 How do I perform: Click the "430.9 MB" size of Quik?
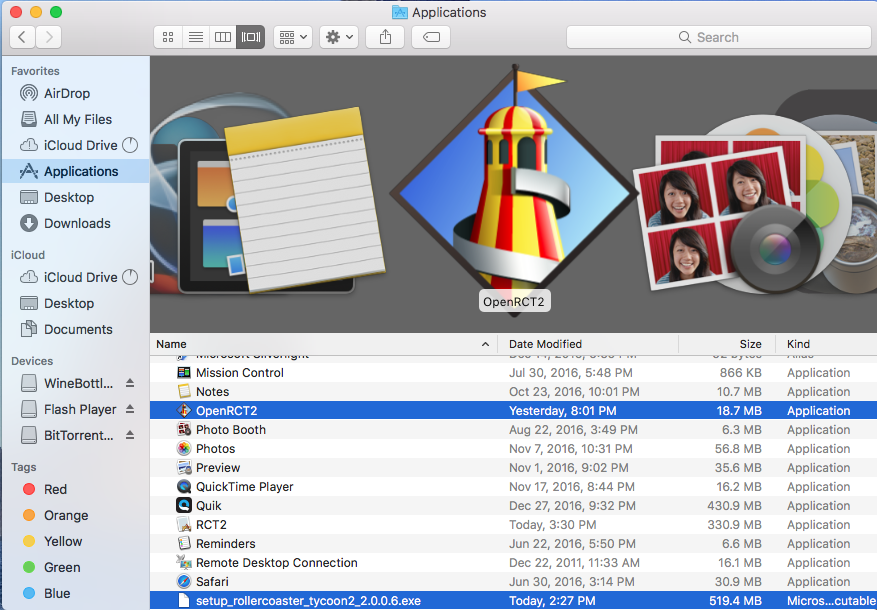[734, 506]
